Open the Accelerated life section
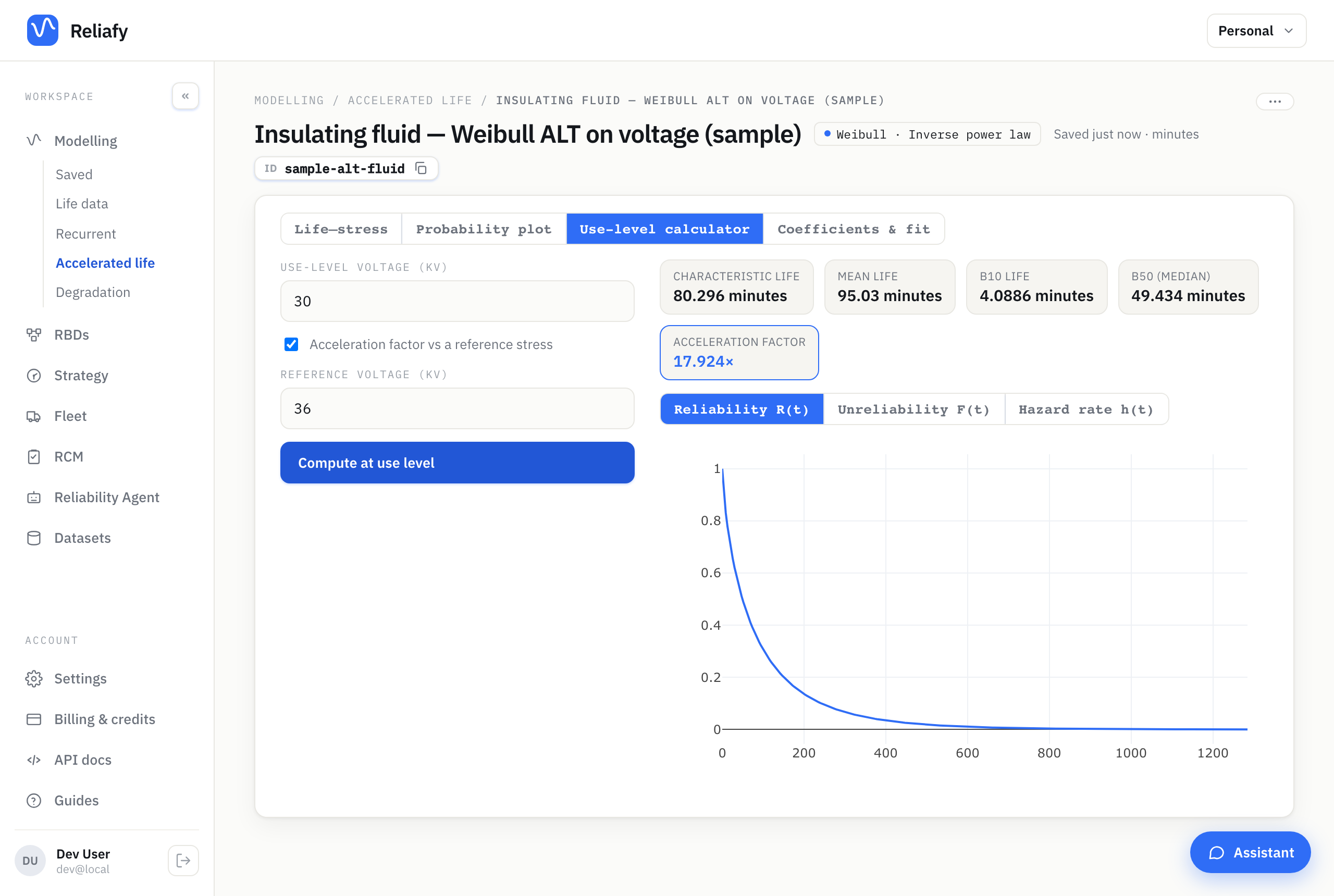 pos(105,263)
